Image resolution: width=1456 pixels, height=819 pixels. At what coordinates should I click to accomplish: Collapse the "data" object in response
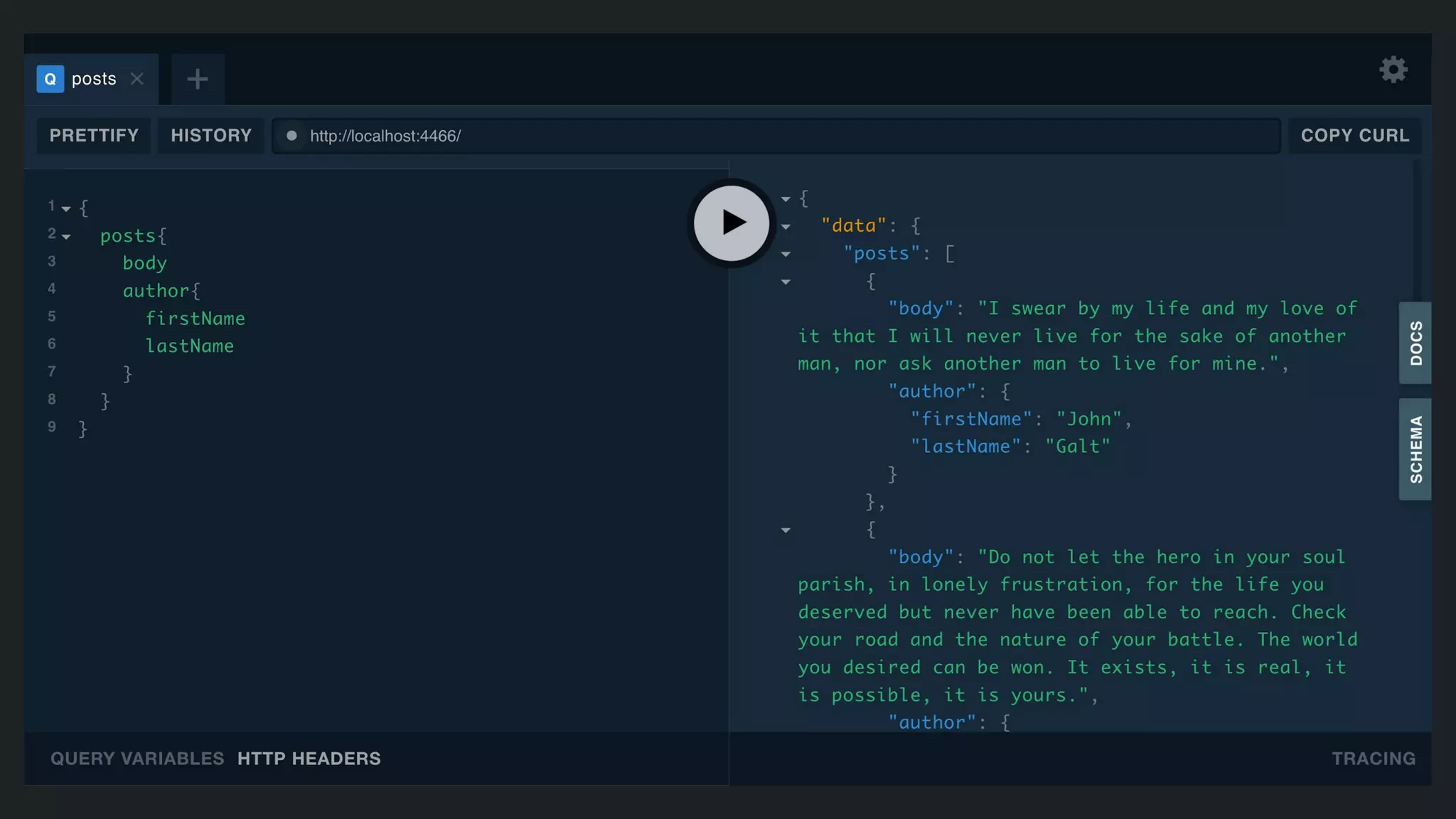pos(786,227)
